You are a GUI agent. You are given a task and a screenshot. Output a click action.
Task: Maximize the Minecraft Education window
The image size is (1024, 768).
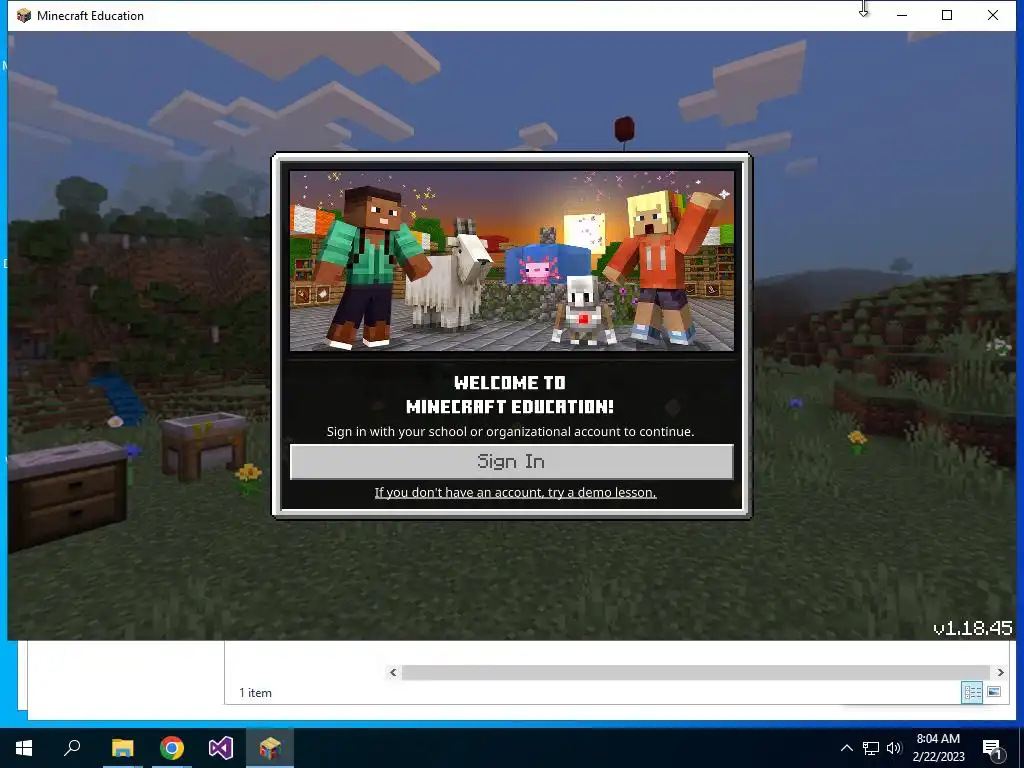coord(947,15)
